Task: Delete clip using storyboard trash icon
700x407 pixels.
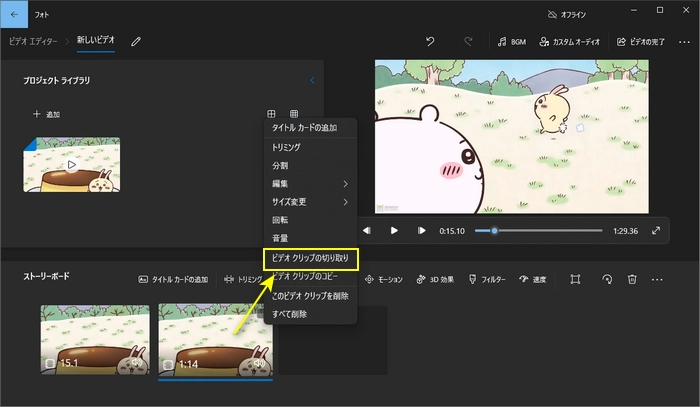Action: pos(631,279)
